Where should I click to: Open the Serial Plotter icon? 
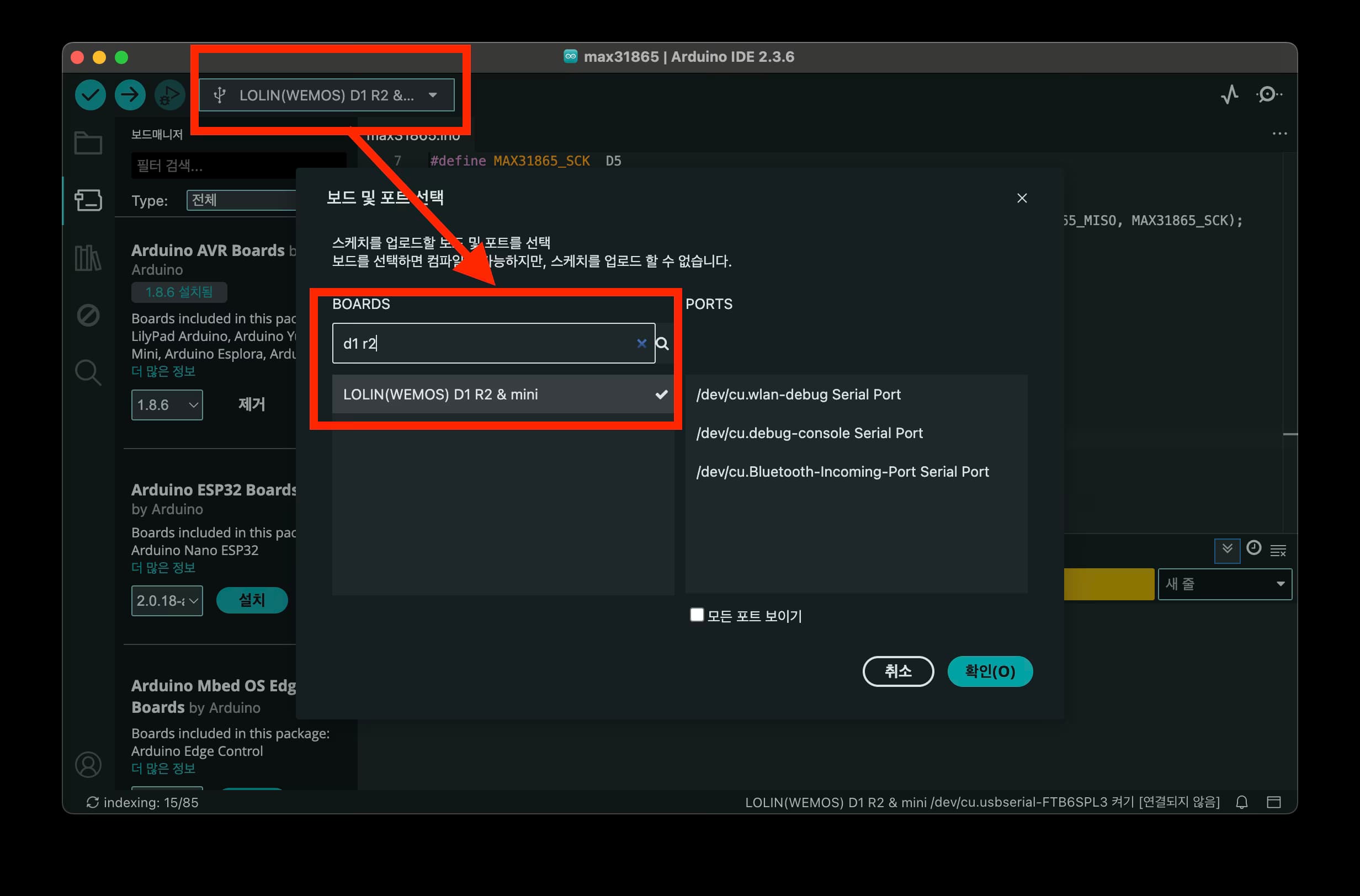pyautogui.click(x=1230, y=94)
